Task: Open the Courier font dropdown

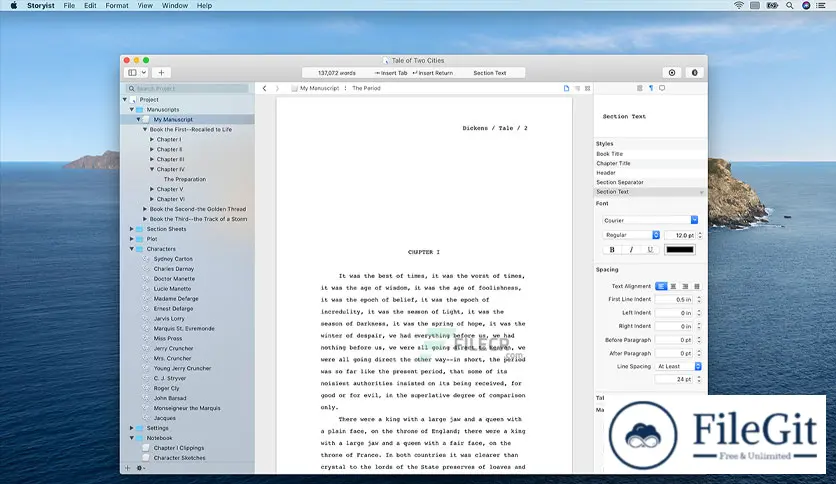Action: point(650,220)
